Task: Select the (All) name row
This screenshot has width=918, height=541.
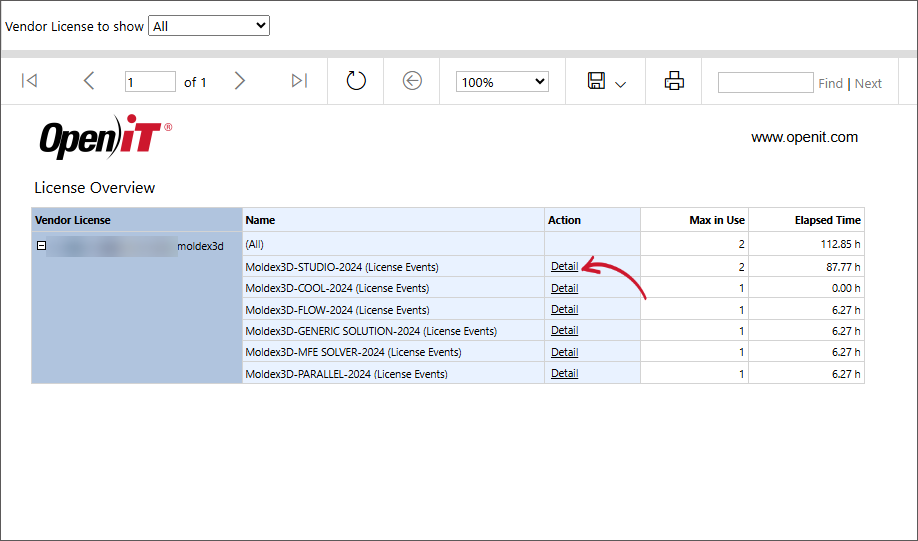Action: tap(255, 244)
